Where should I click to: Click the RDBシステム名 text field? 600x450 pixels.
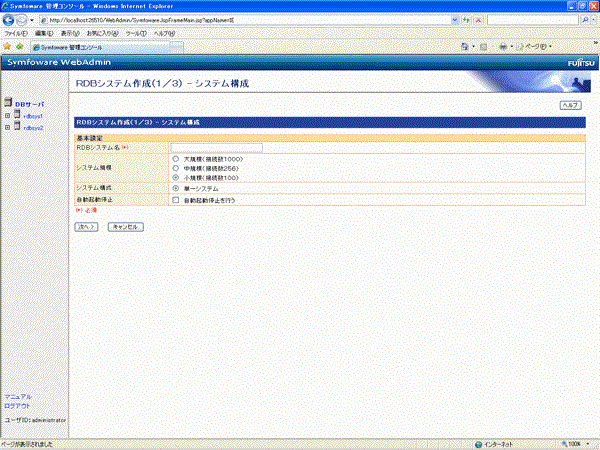[217, 148]
